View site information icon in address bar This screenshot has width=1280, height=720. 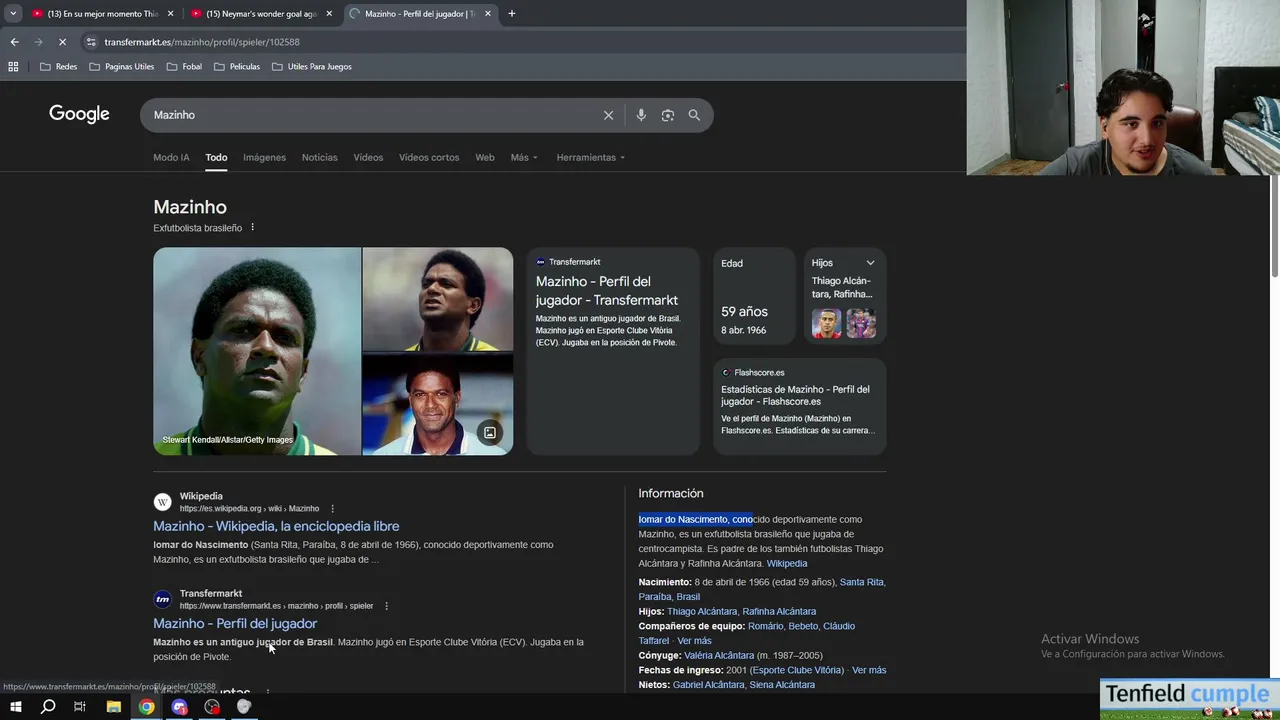coord(91,42)
